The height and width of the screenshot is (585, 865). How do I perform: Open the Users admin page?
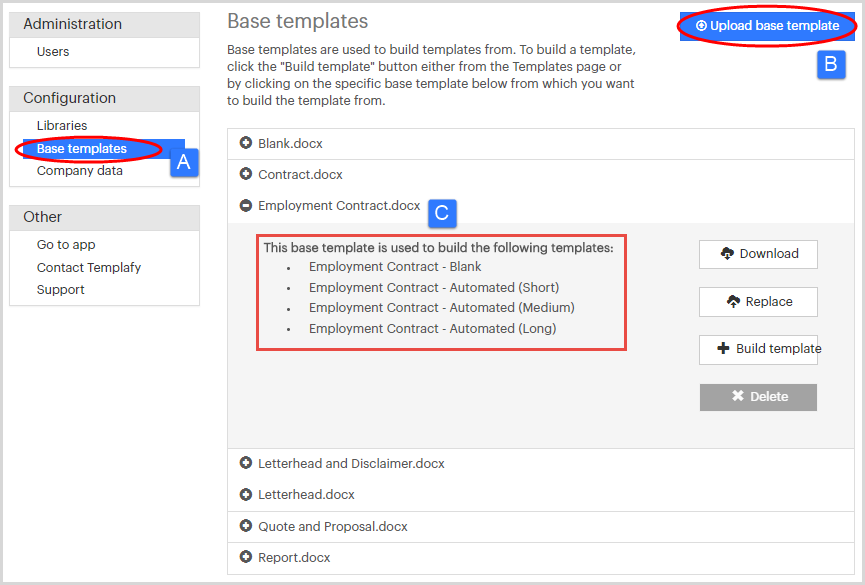(53, 52)
